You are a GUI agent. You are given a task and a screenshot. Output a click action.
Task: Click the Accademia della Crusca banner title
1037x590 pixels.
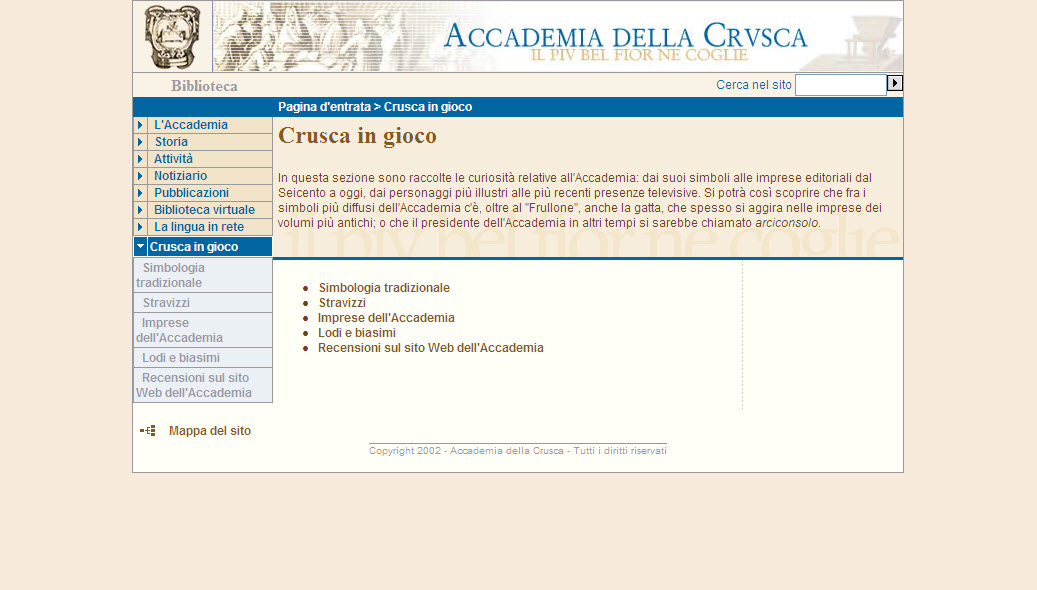625,36
